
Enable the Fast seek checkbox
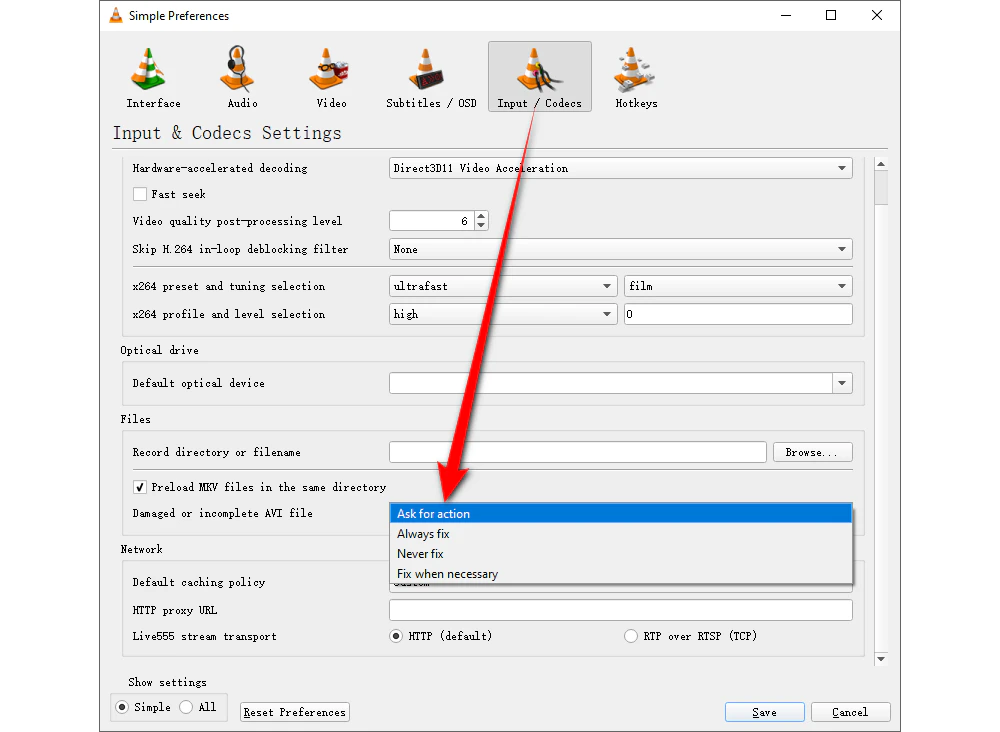(140, 194)
